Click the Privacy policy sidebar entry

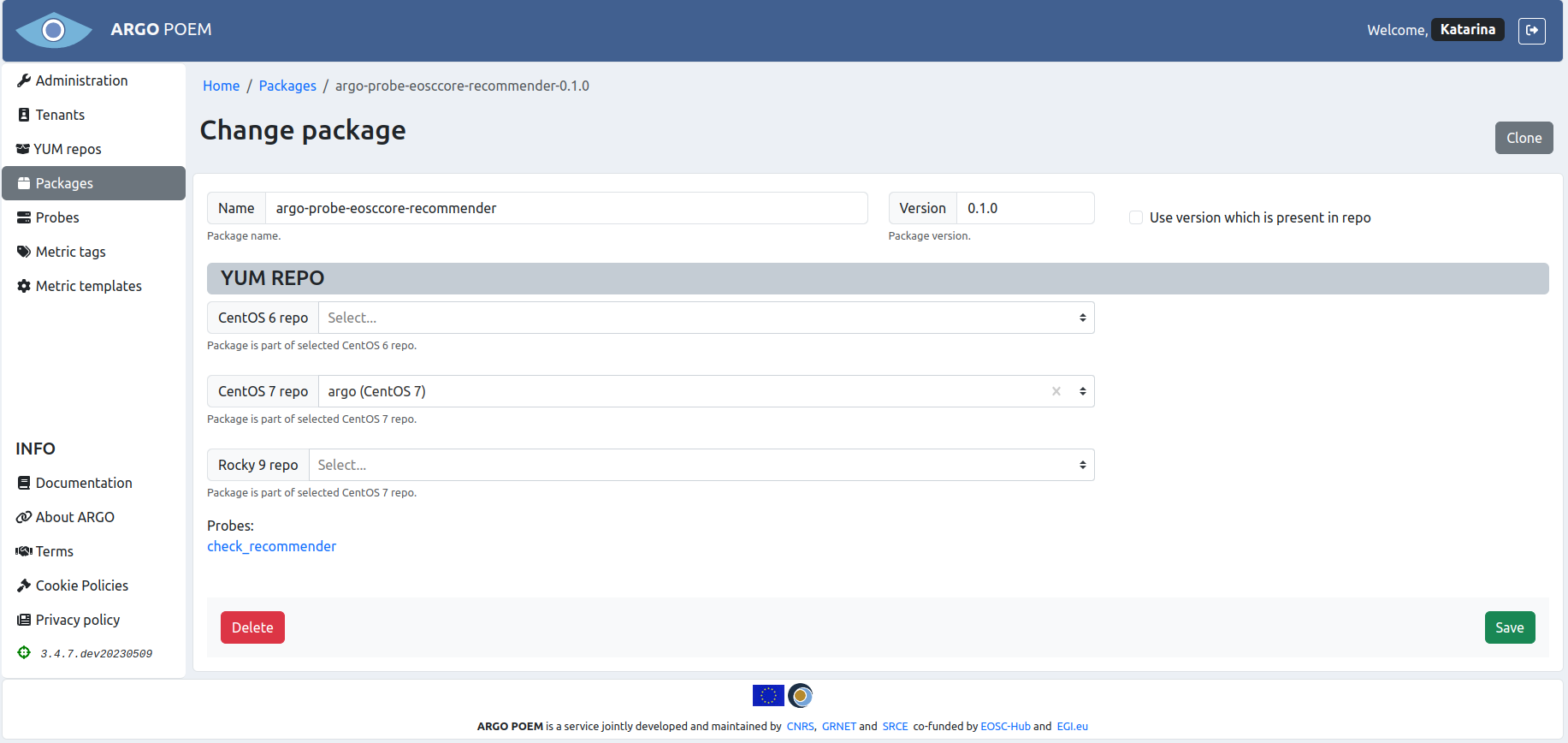pos(94,620)
